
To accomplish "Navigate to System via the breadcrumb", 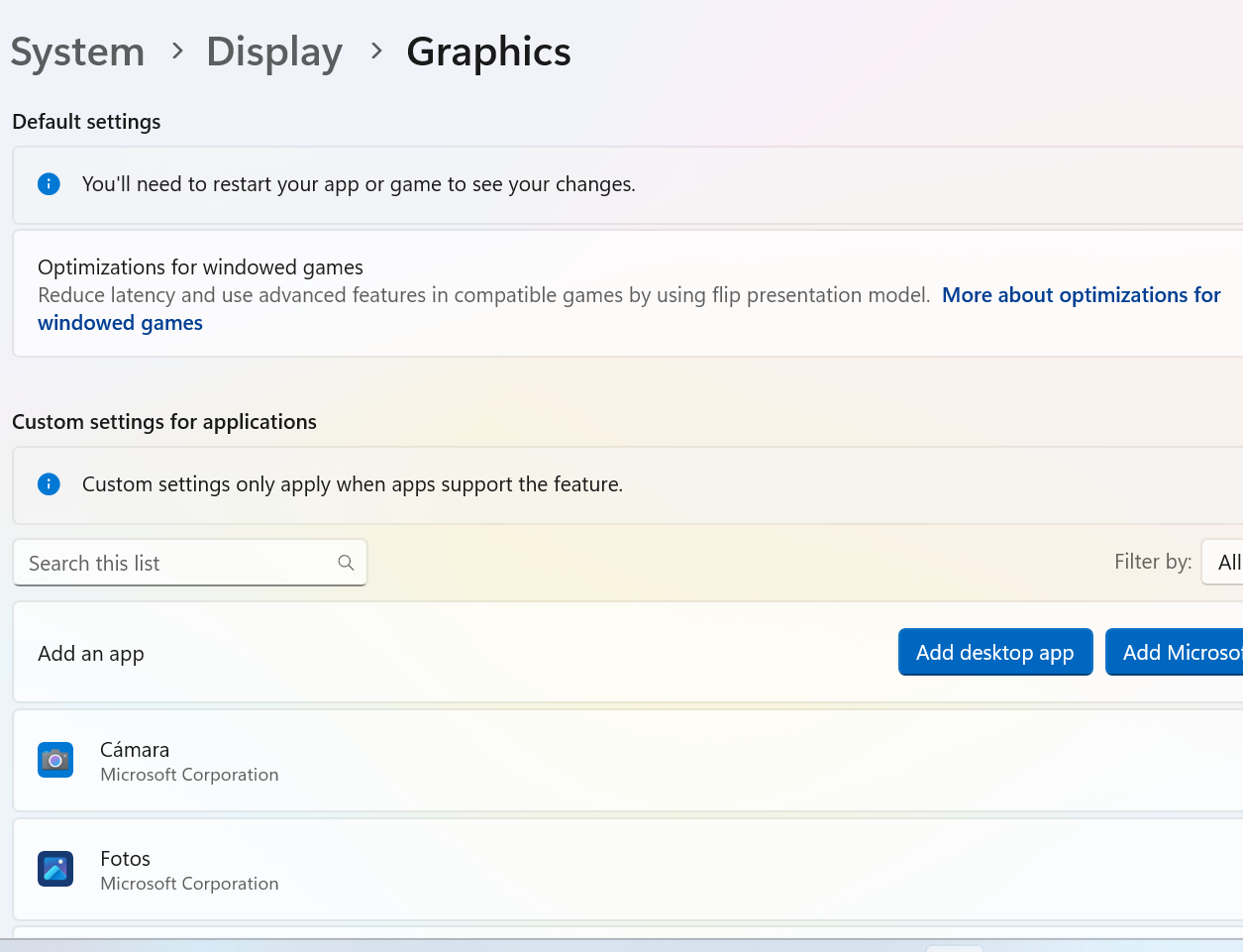I will click(x=77, y=52).
